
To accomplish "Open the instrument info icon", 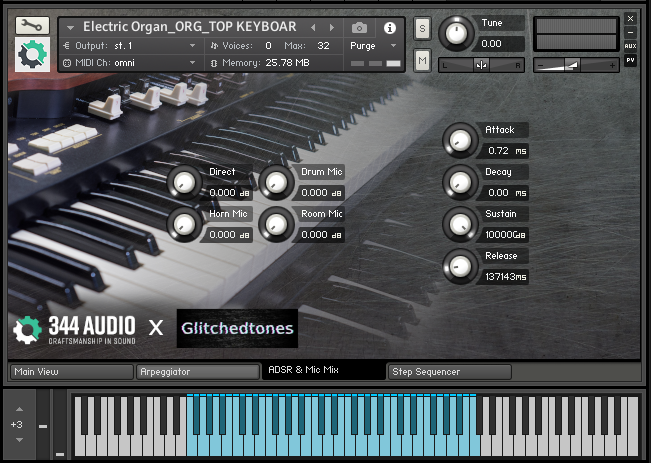I will coord(390,27).
